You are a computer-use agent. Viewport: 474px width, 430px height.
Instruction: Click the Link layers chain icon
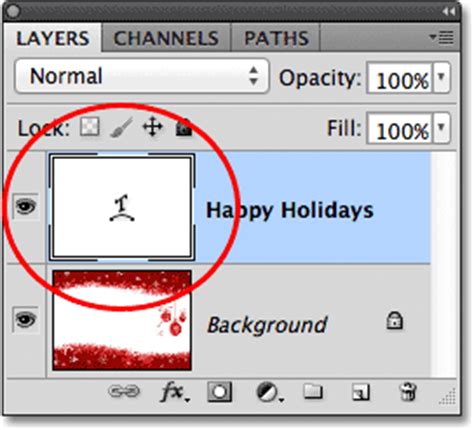click(x=124, y=391)
